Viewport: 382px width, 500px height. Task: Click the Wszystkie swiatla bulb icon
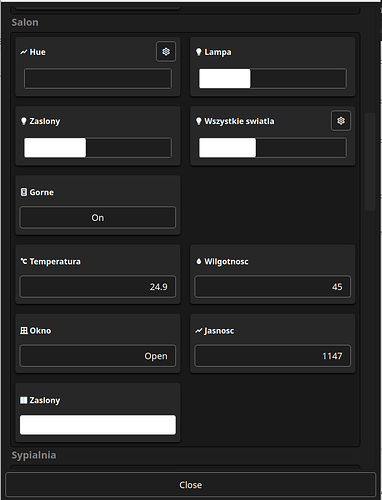click(199, 121)
